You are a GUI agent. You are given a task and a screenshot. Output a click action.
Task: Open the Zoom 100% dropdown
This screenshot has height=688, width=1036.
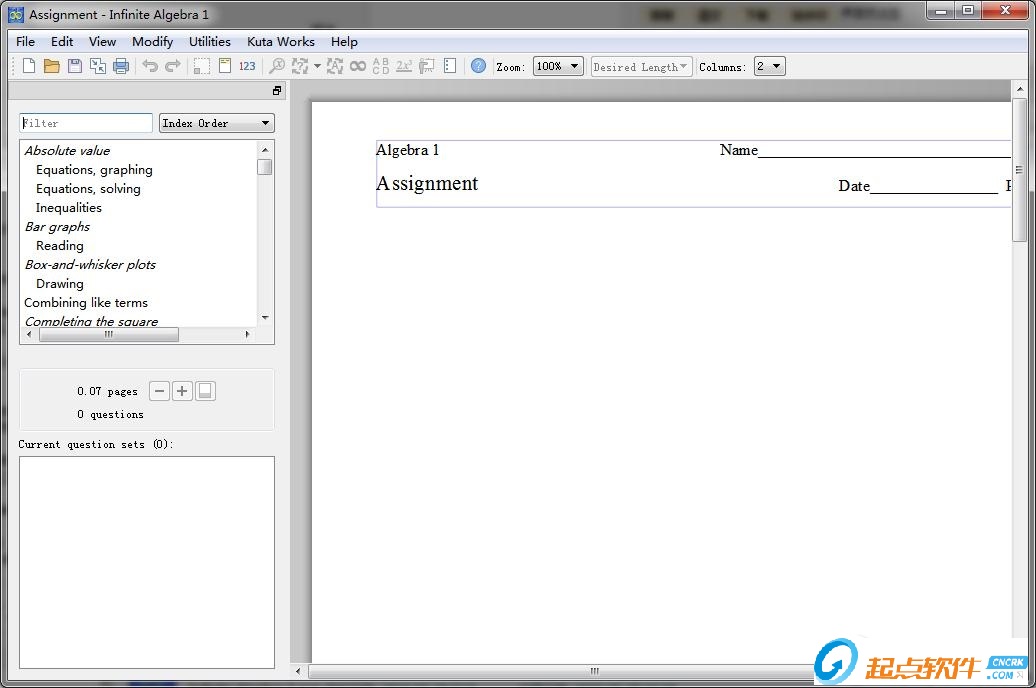point(558,66)
